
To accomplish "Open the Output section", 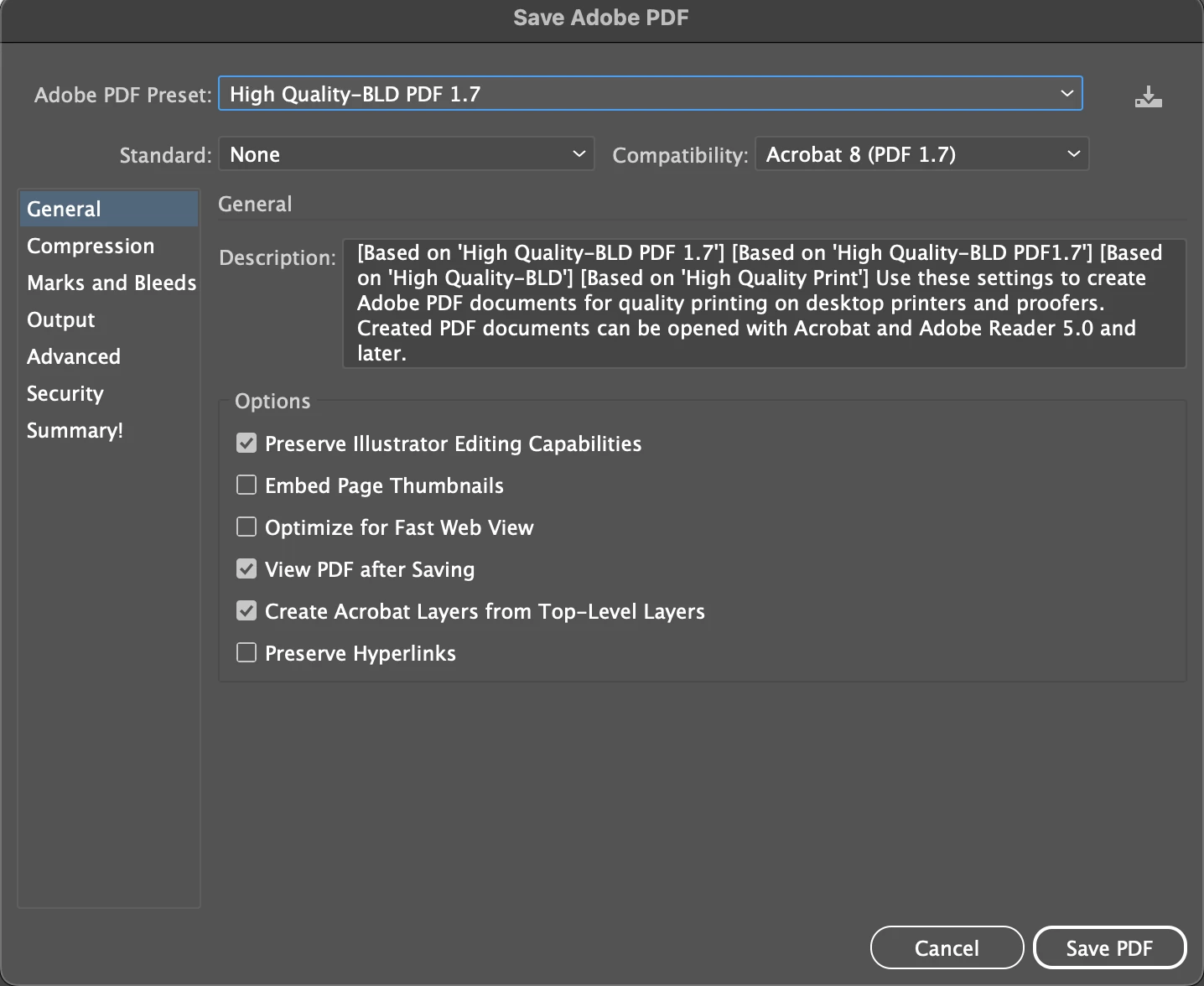I will [x=109, y=319].
